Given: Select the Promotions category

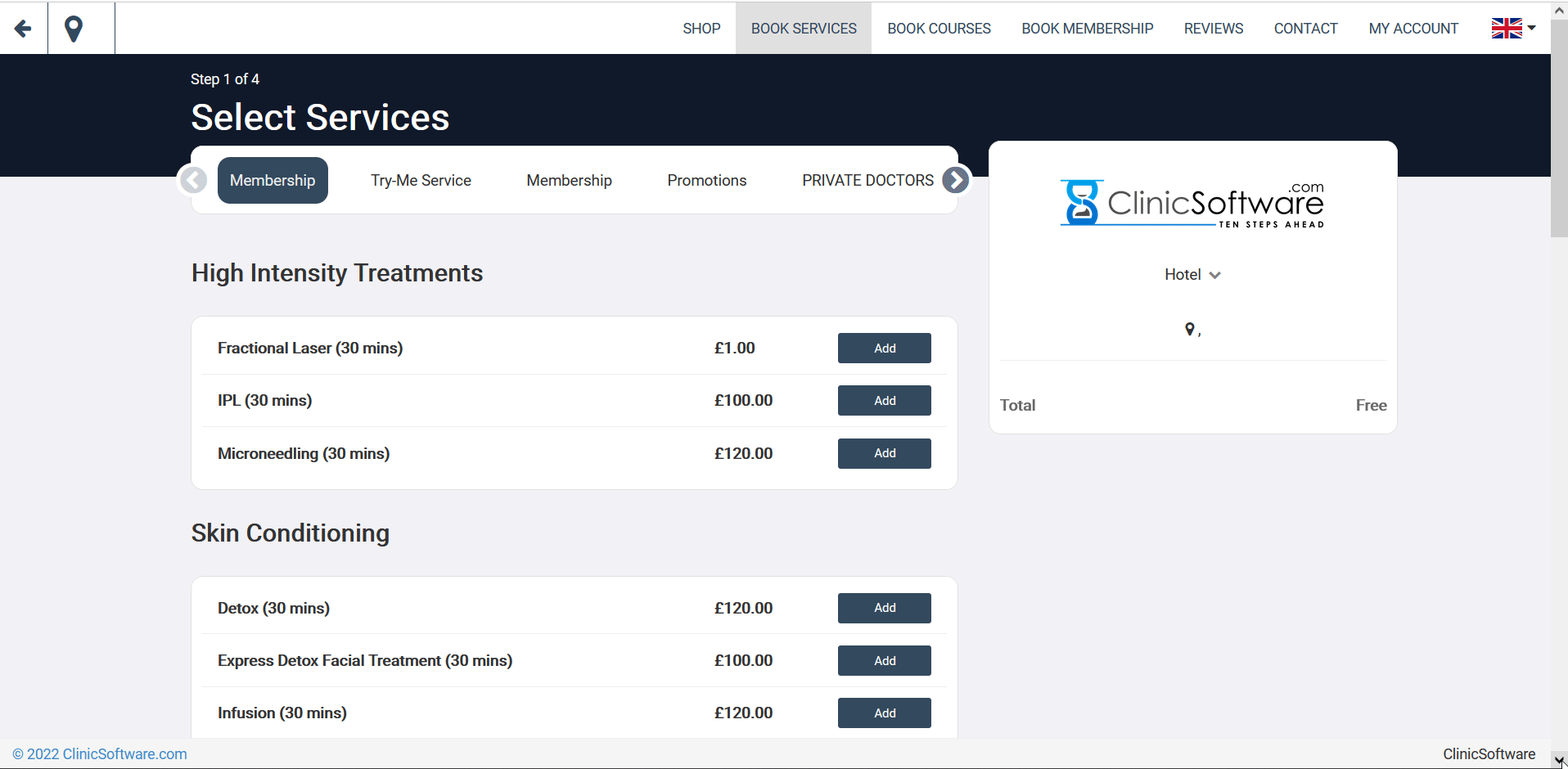Looking at the screenshot, I should pyautogui.click(x=706, y=180).
